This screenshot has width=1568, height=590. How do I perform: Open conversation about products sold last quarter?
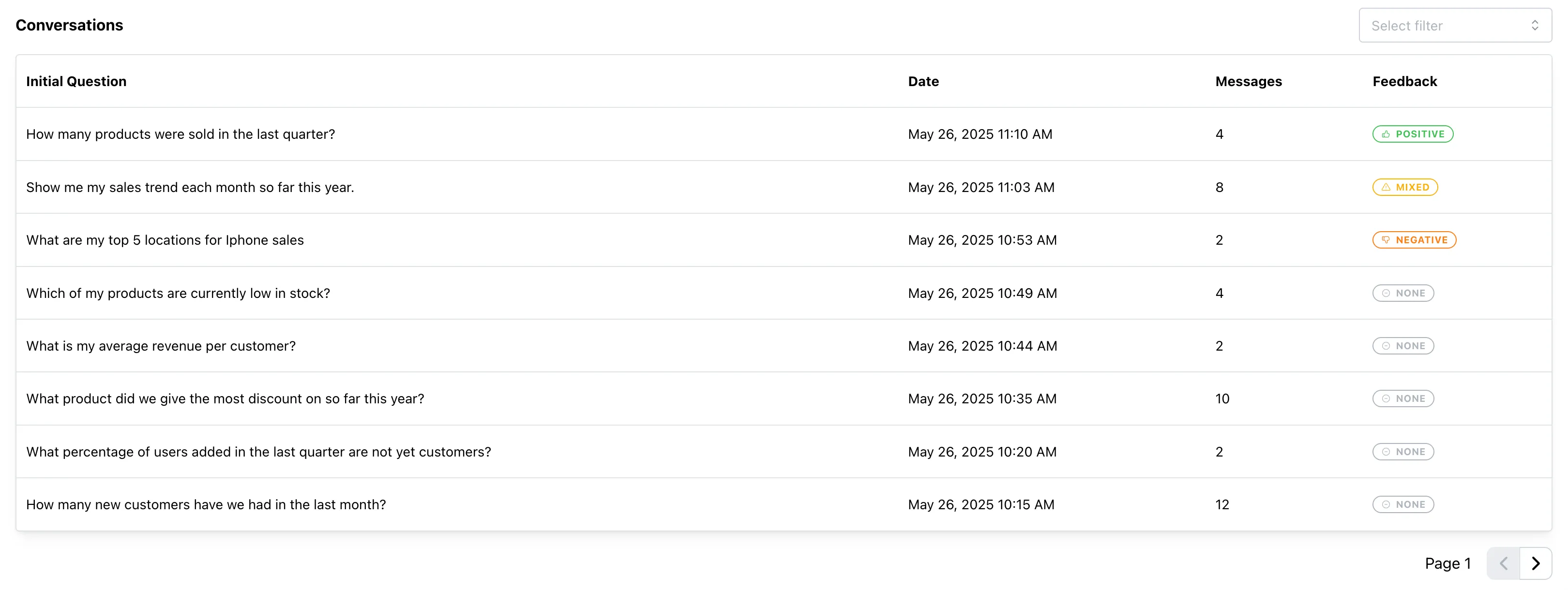click(180, 134)
